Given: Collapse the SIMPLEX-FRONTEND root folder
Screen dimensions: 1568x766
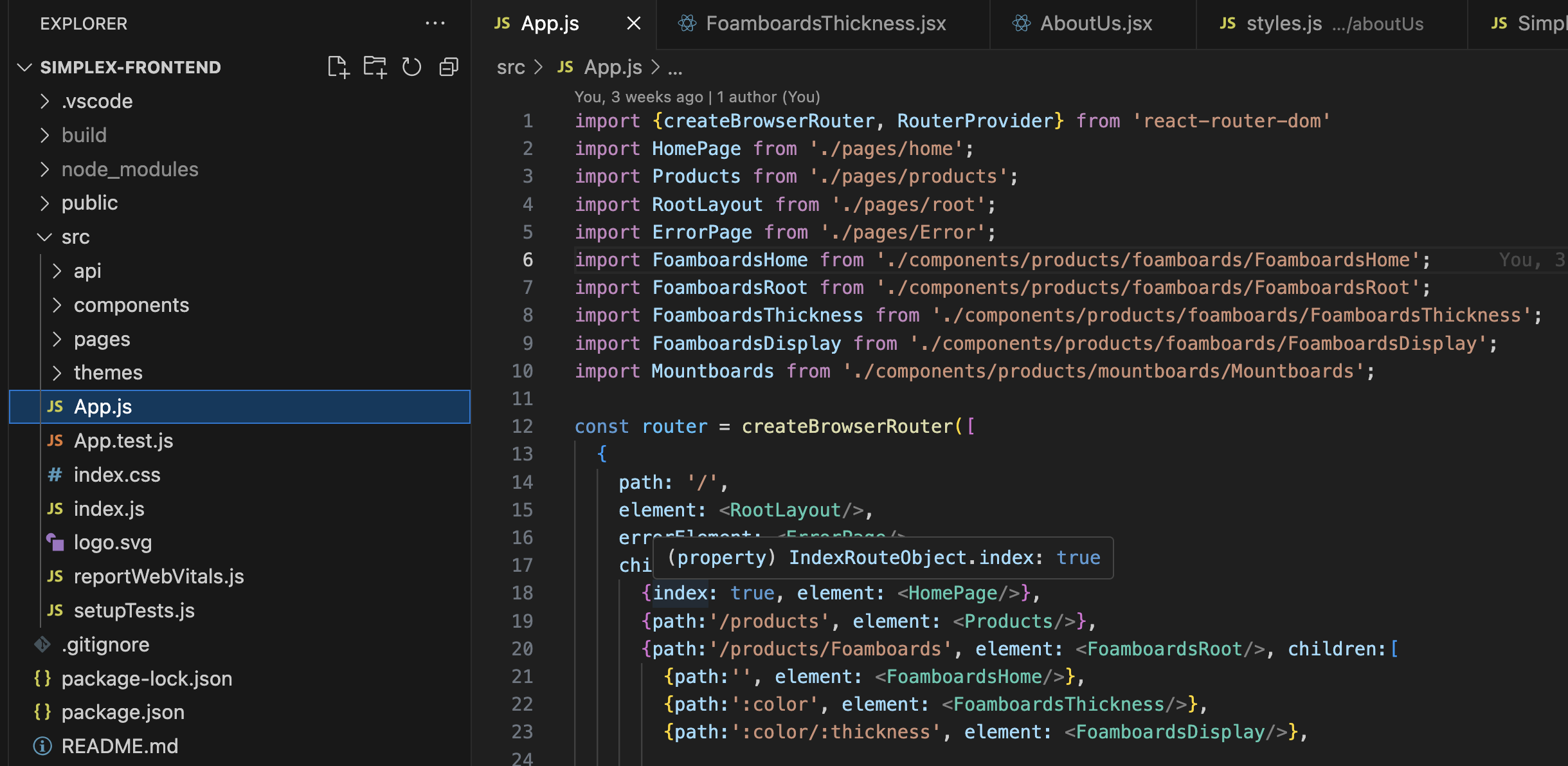Looking at the screenshot, I should click(24, 67).
